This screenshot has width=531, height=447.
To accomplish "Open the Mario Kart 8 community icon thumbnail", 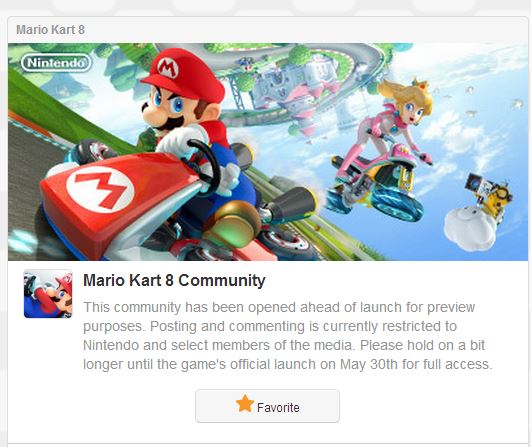I will pyautogui.click(x=48, y=294).
